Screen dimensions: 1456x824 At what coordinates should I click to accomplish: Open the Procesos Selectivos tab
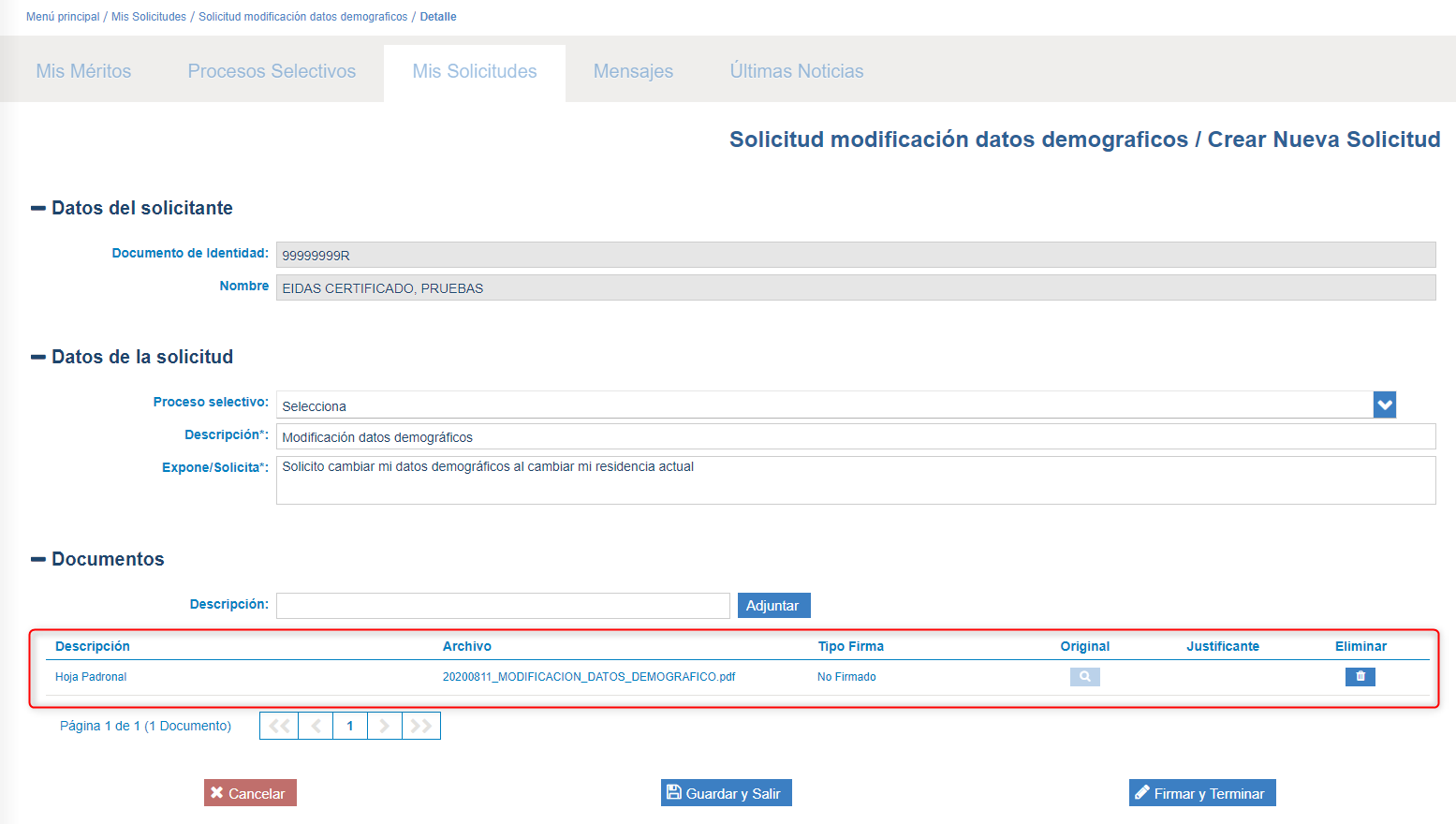272,71
